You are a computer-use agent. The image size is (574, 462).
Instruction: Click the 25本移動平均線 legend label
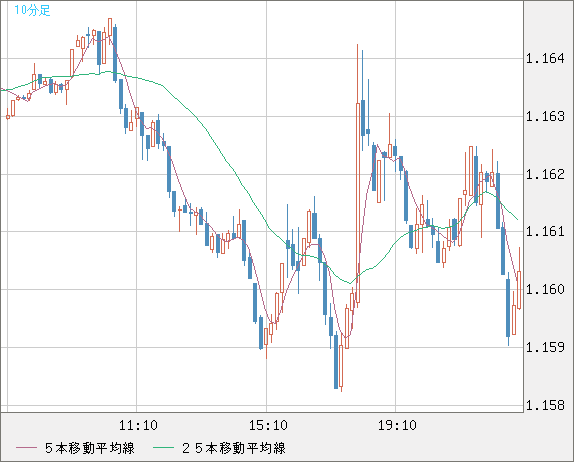click(234, 448)
